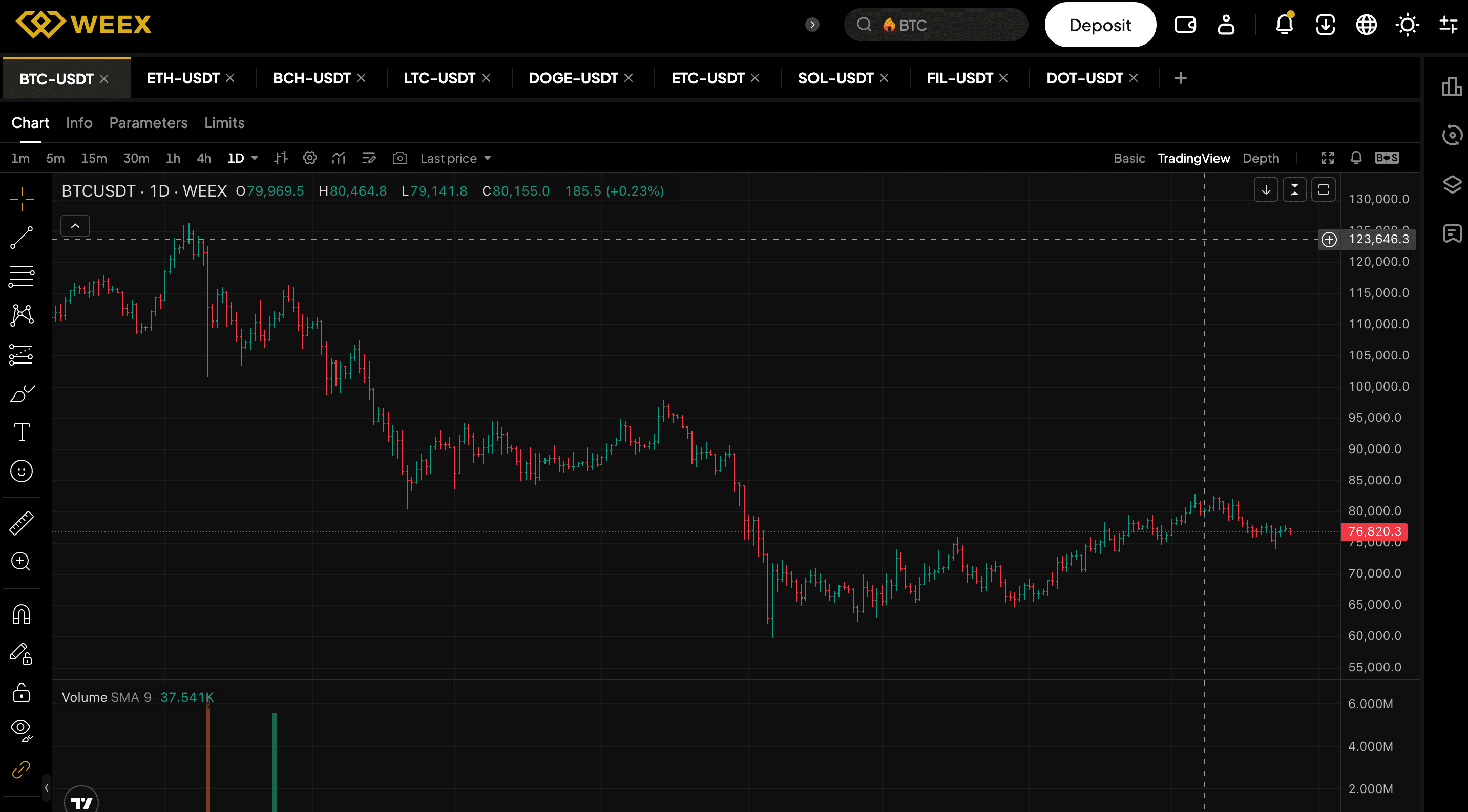Click the plus on the price crosshair label

(1329, 239)
